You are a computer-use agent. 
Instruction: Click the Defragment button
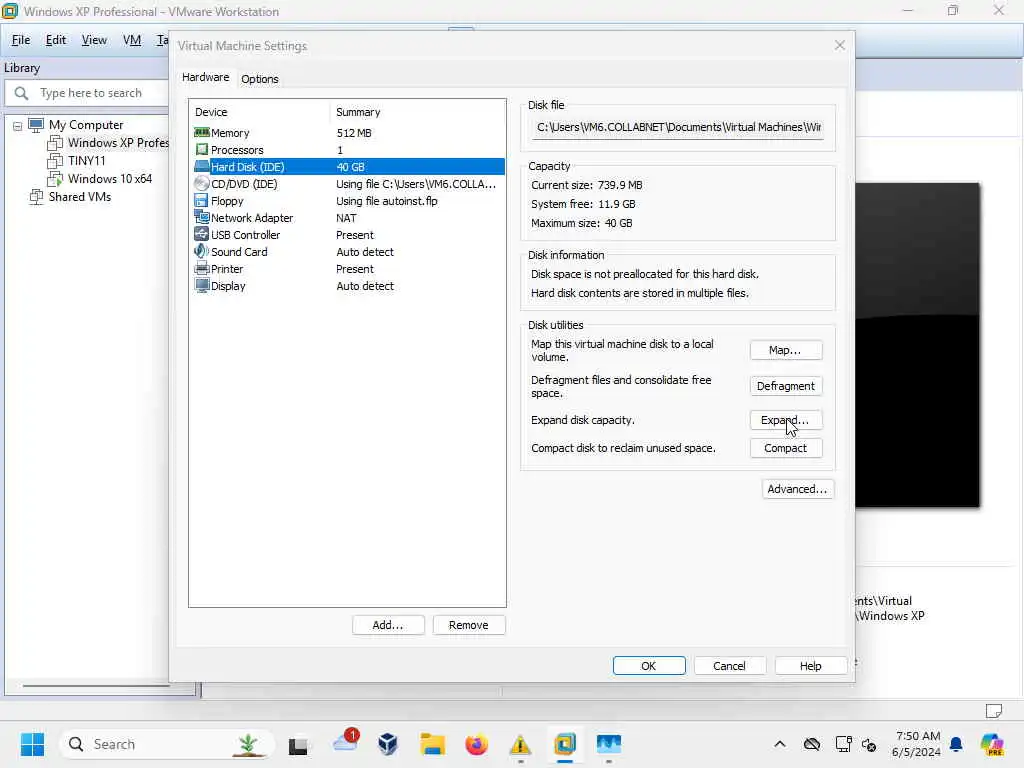pyautogui.click(x=786, y=386)
